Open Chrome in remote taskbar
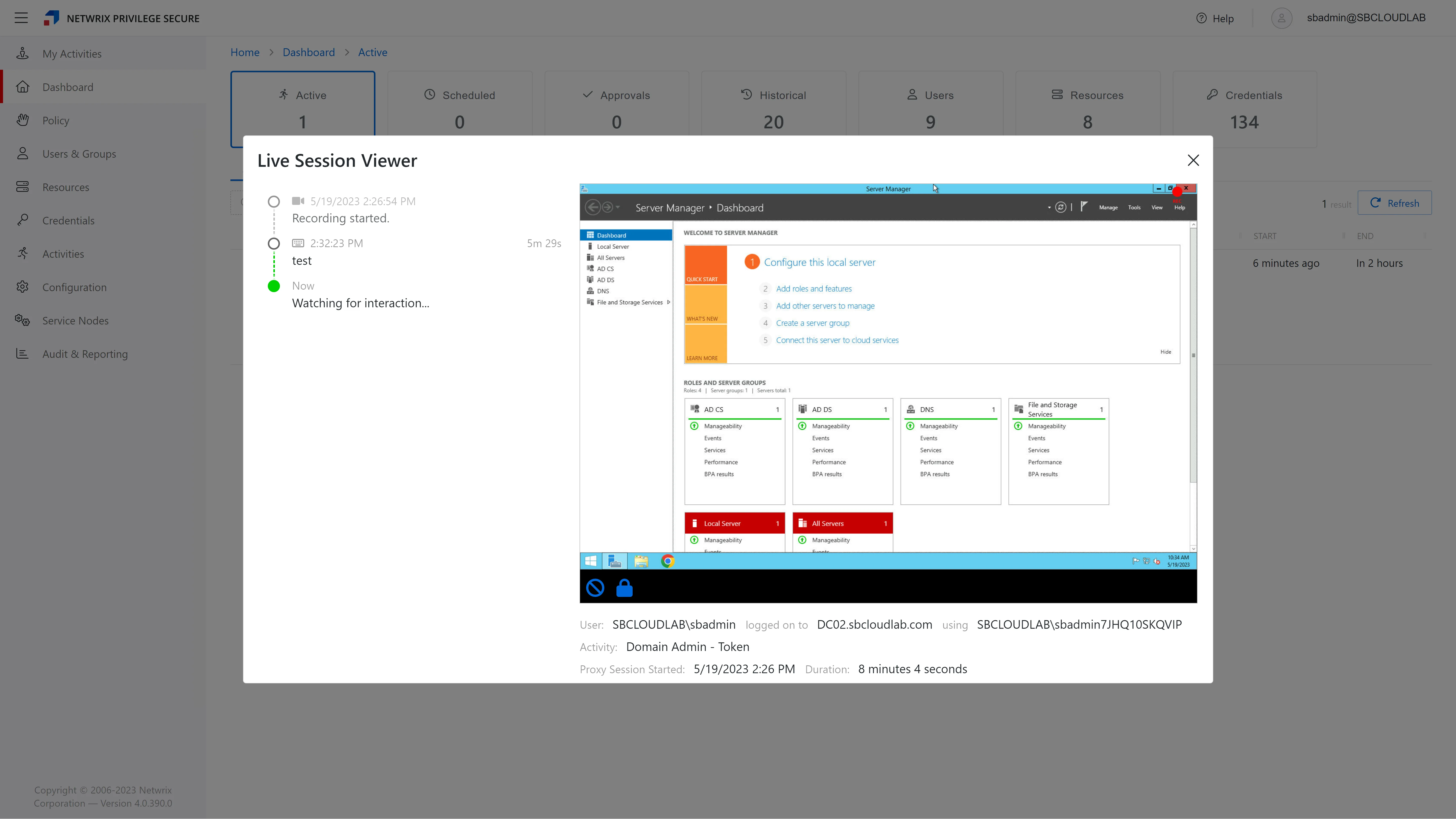Image resolution: width=1456 pixels, height=819 pixels. coord(667,561)
